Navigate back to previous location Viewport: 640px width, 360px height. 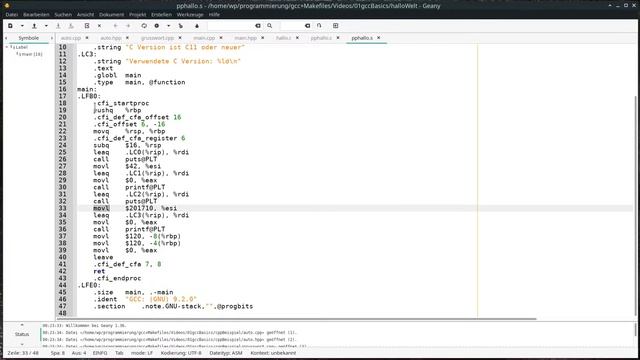tap(116, 26)
